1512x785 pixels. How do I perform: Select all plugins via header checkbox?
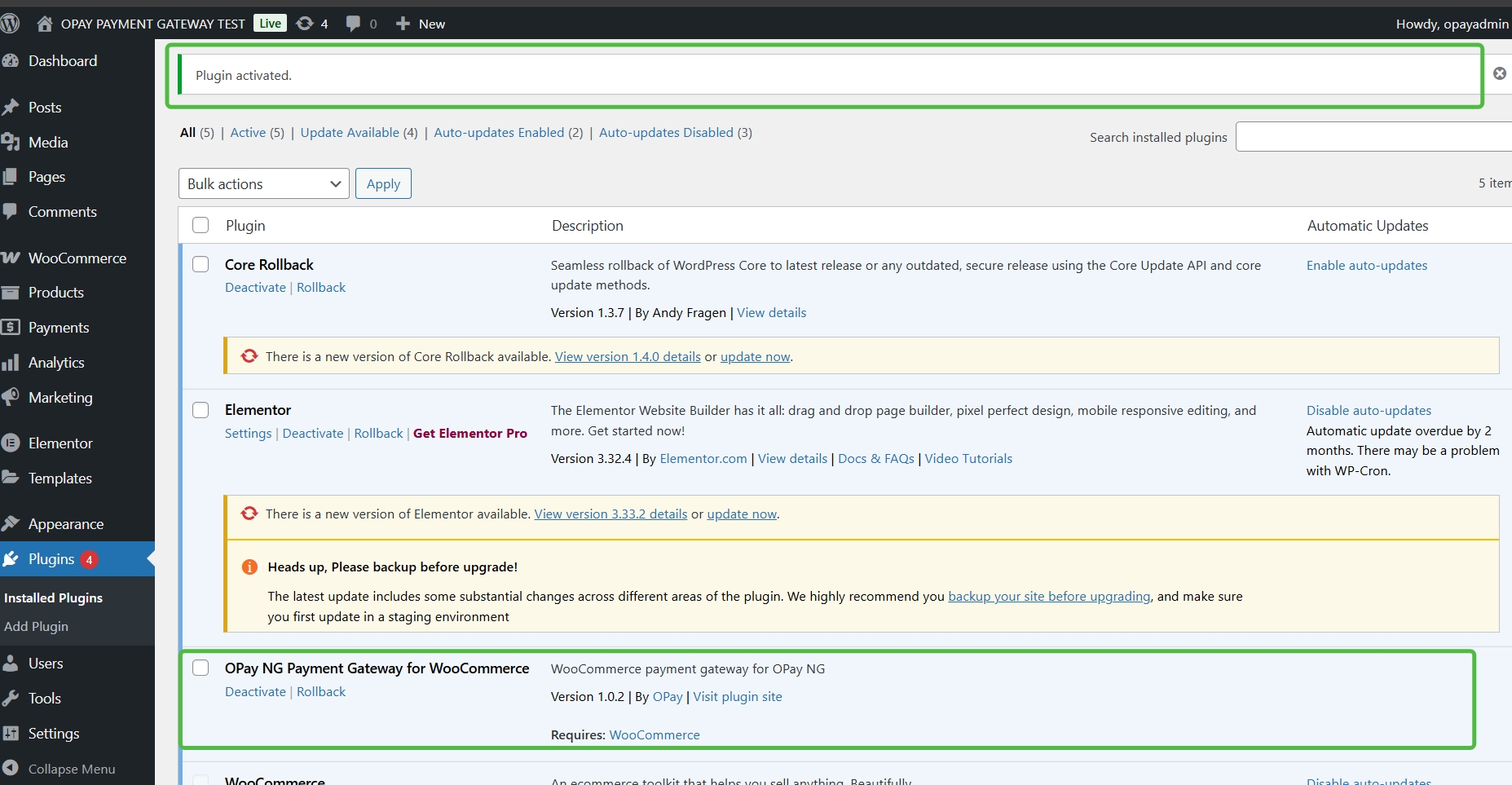point(201,225)
